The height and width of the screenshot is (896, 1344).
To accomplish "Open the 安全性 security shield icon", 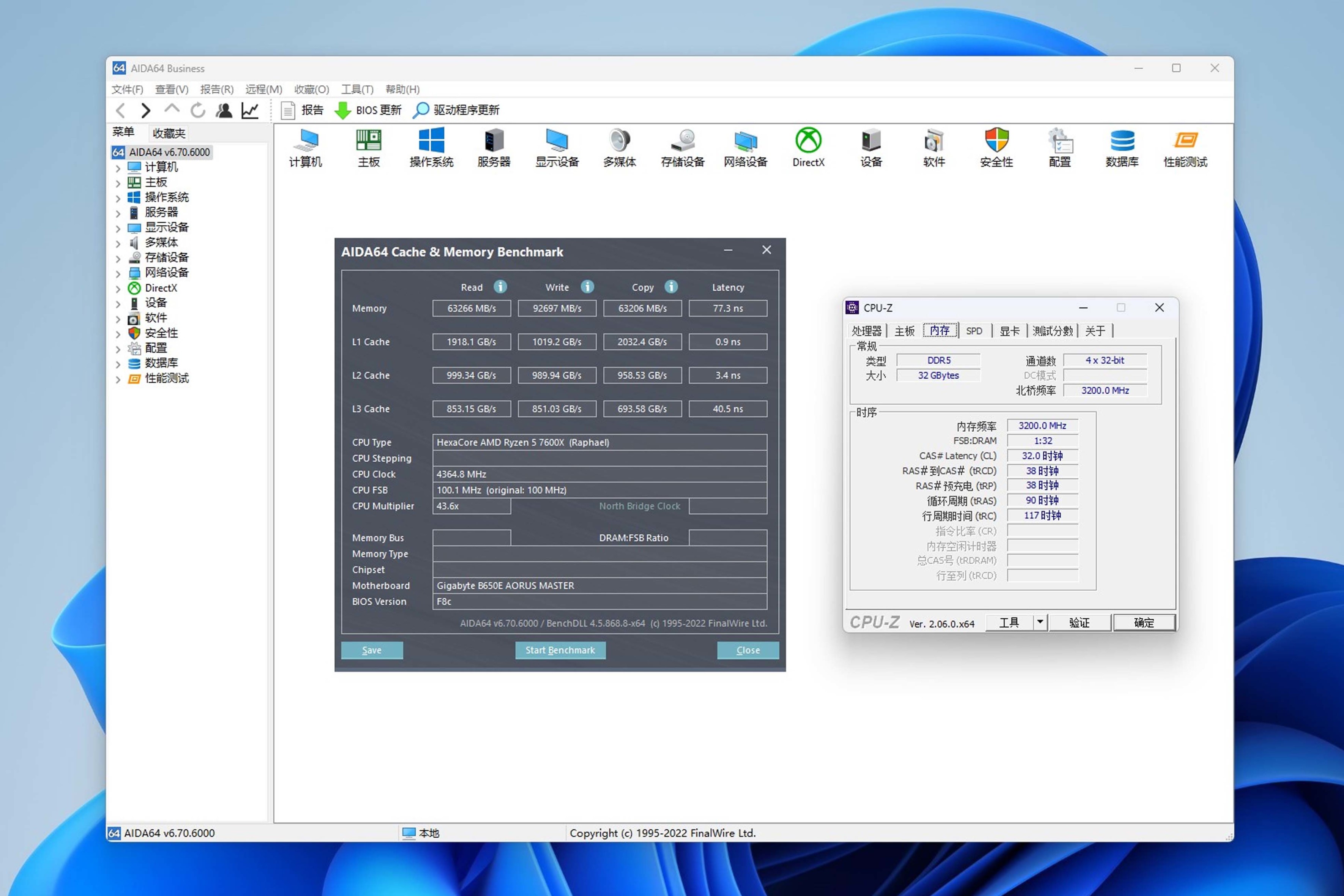I will click(x=996, y=141).
